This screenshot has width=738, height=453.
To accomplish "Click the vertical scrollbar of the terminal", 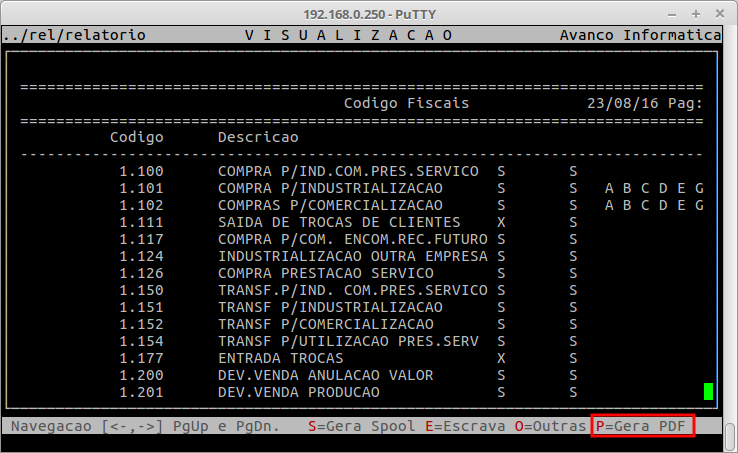I will click(x=729, y=230).
